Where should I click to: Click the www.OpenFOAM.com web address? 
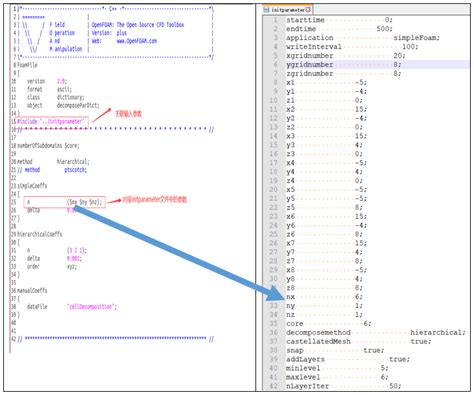click(136, 41)
